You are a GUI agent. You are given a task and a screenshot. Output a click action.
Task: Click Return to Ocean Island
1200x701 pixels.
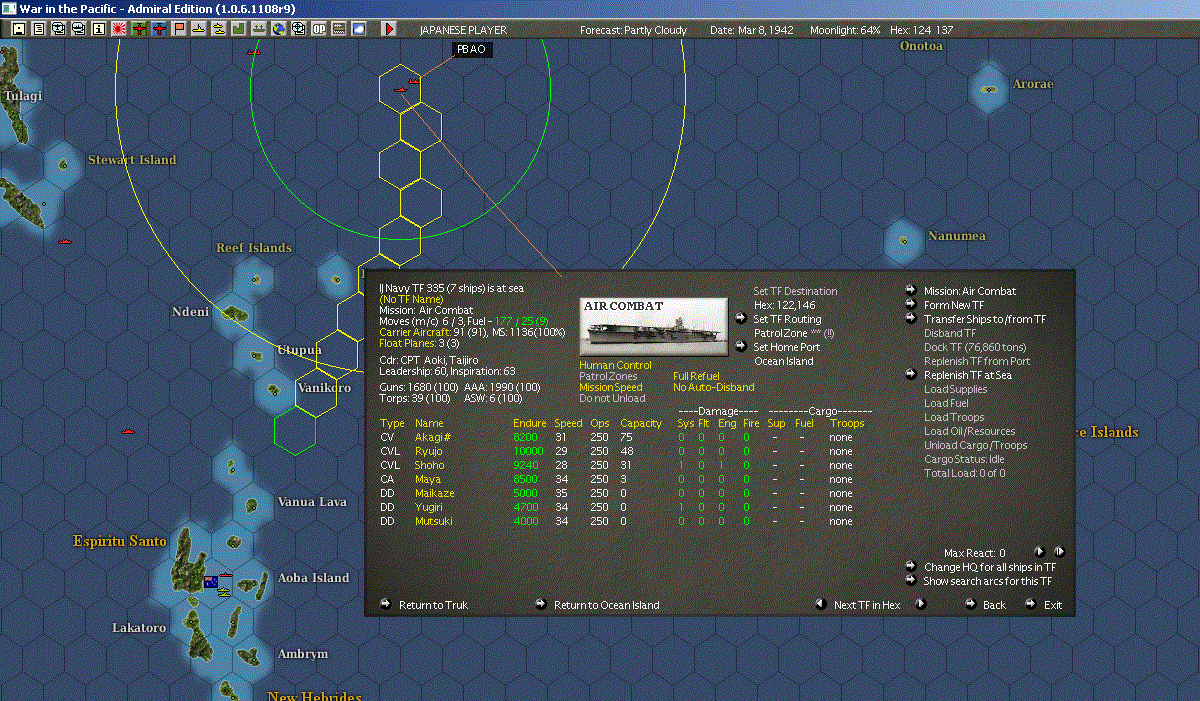coord(607,605)
